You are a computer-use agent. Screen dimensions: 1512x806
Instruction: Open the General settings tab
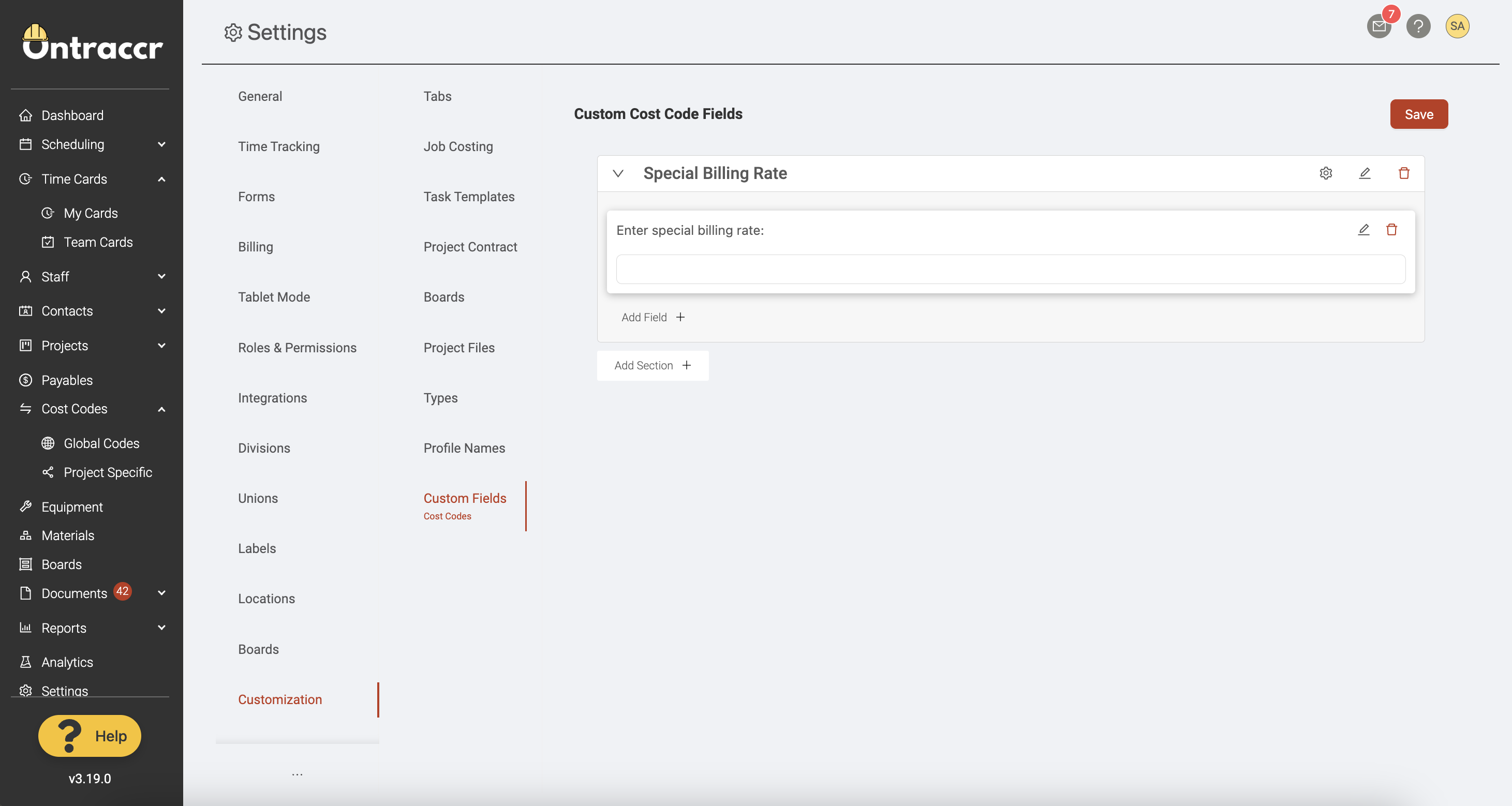pos(260,96)
